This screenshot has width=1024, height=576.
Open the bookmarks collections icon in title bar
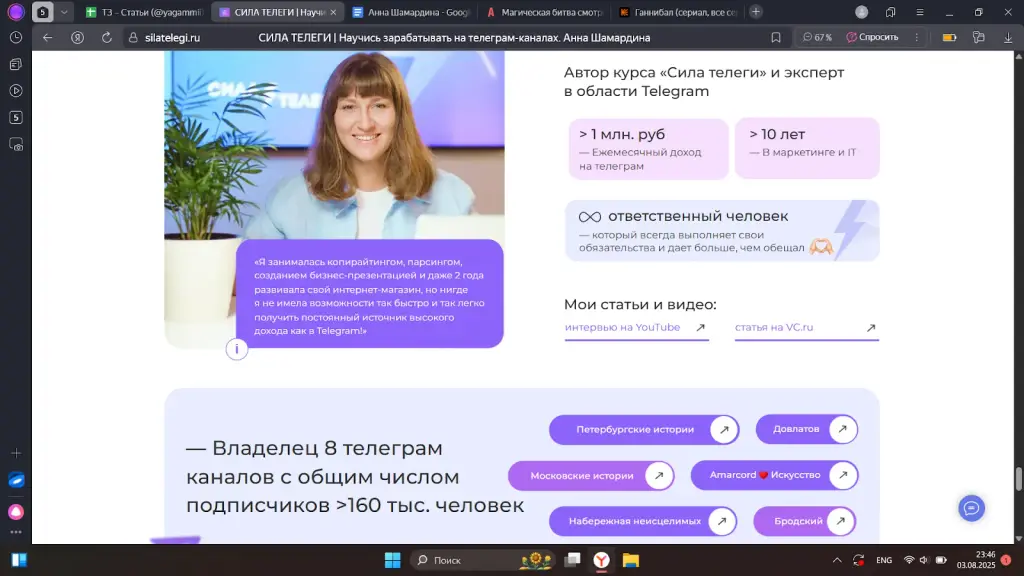click(890, 12)
